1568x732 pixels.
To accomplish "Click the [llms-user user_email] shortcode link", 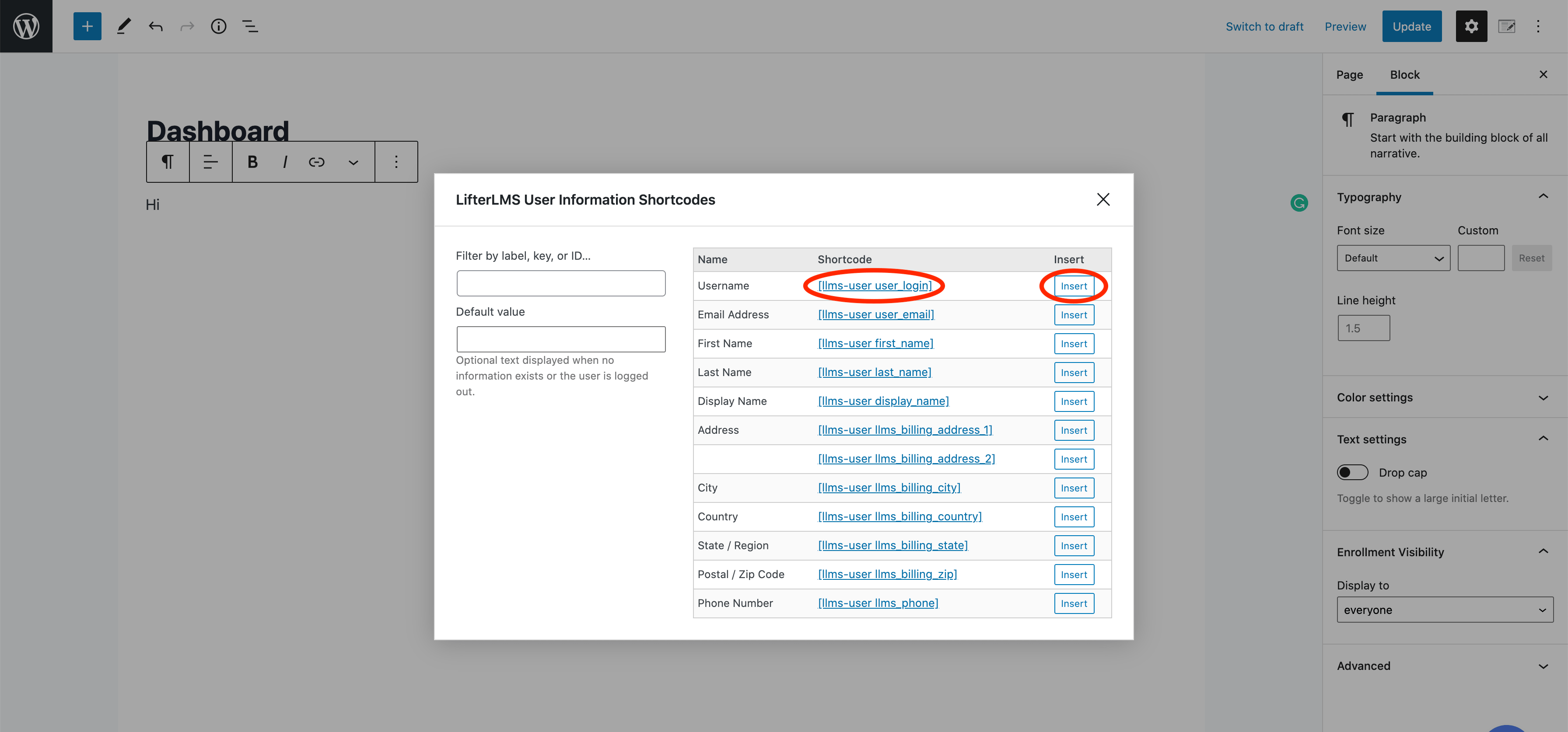I will pyautogui.click(x=876, y=314).
